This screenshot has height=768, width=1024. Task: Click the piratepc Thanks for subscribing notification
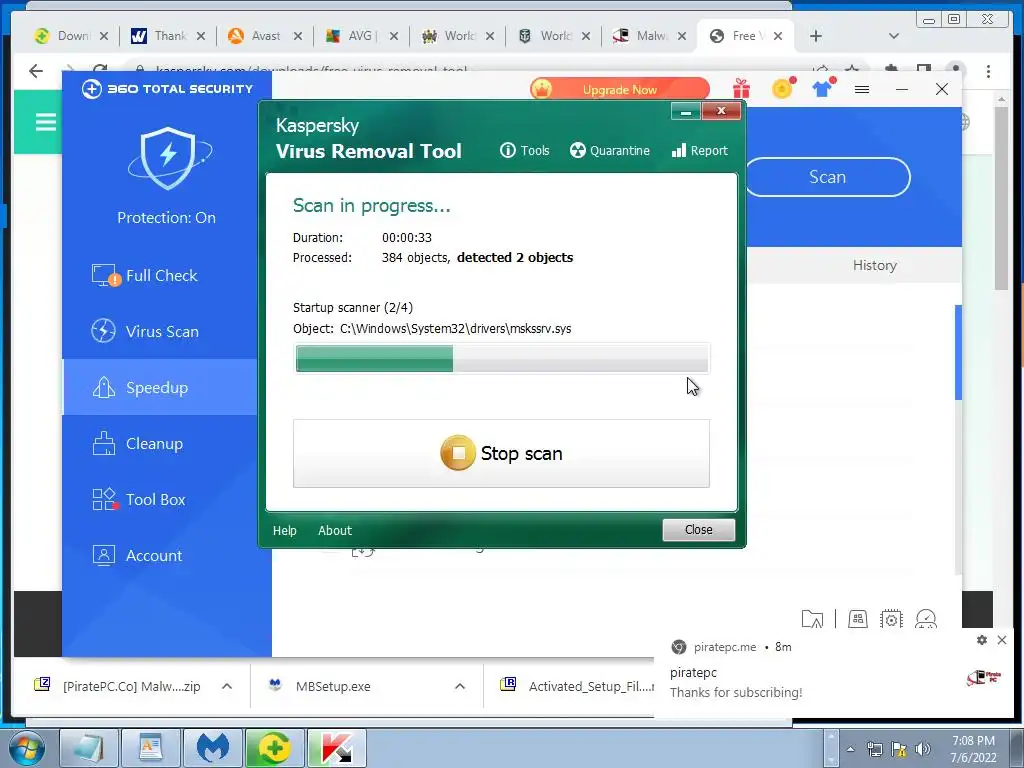pyautogui.click(x=835, y=673)
